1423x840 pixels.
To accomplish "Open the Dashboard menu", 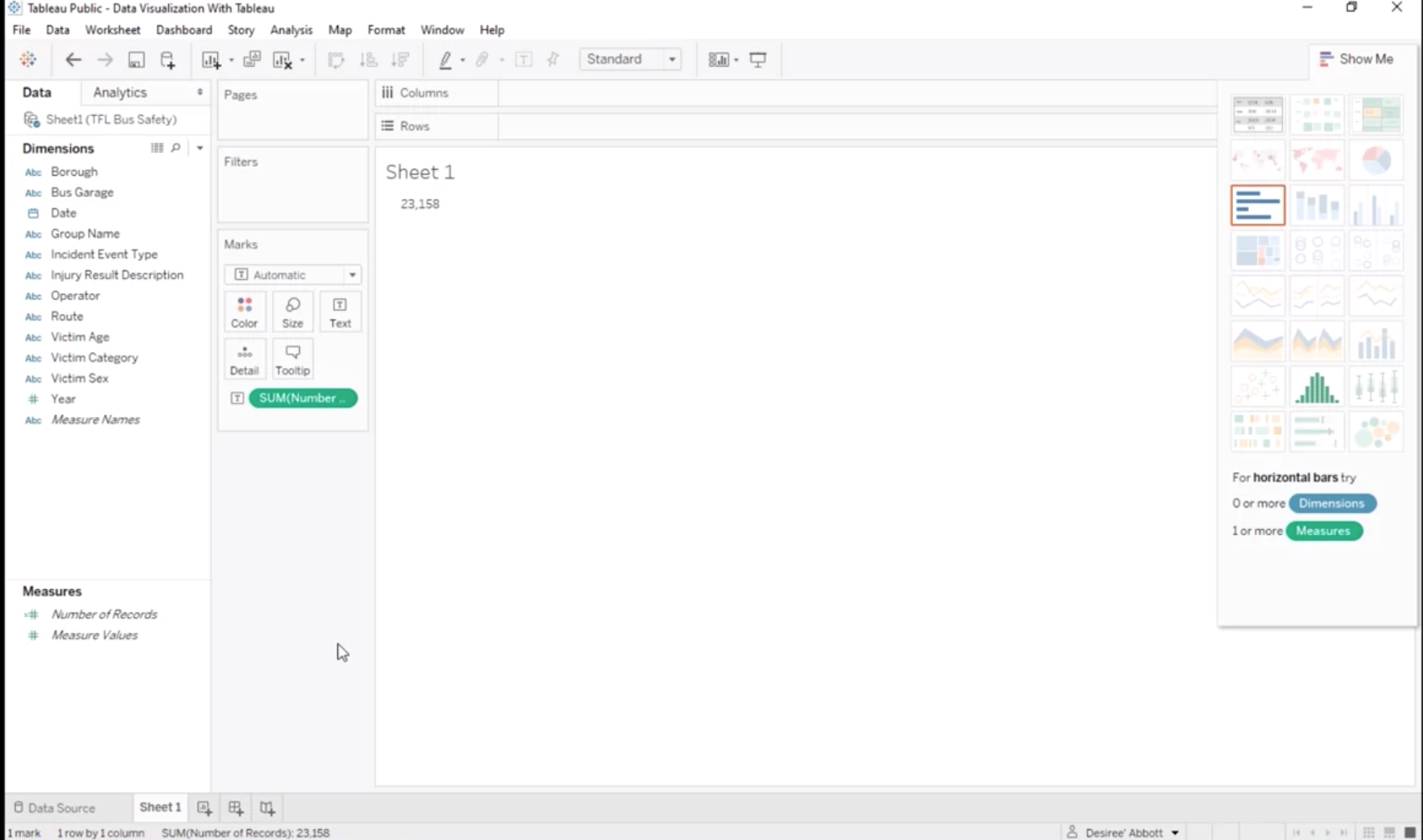I will tap(184, 30).
